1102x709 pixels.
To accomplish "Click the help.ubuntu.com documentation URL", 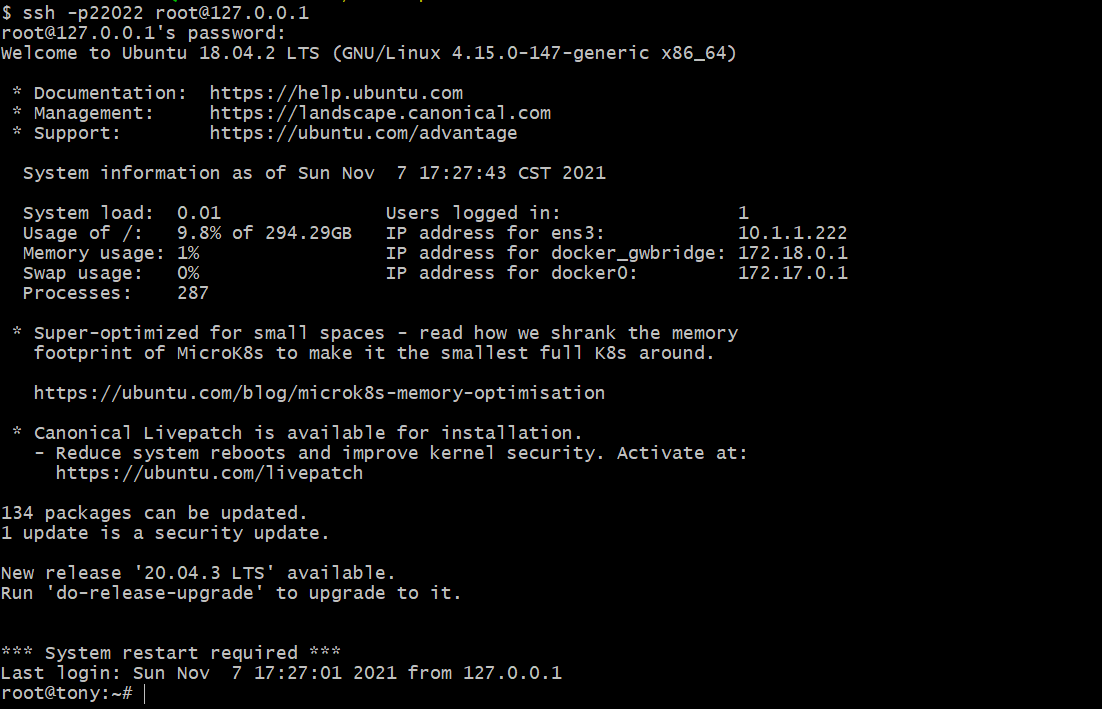I will 336,93.
